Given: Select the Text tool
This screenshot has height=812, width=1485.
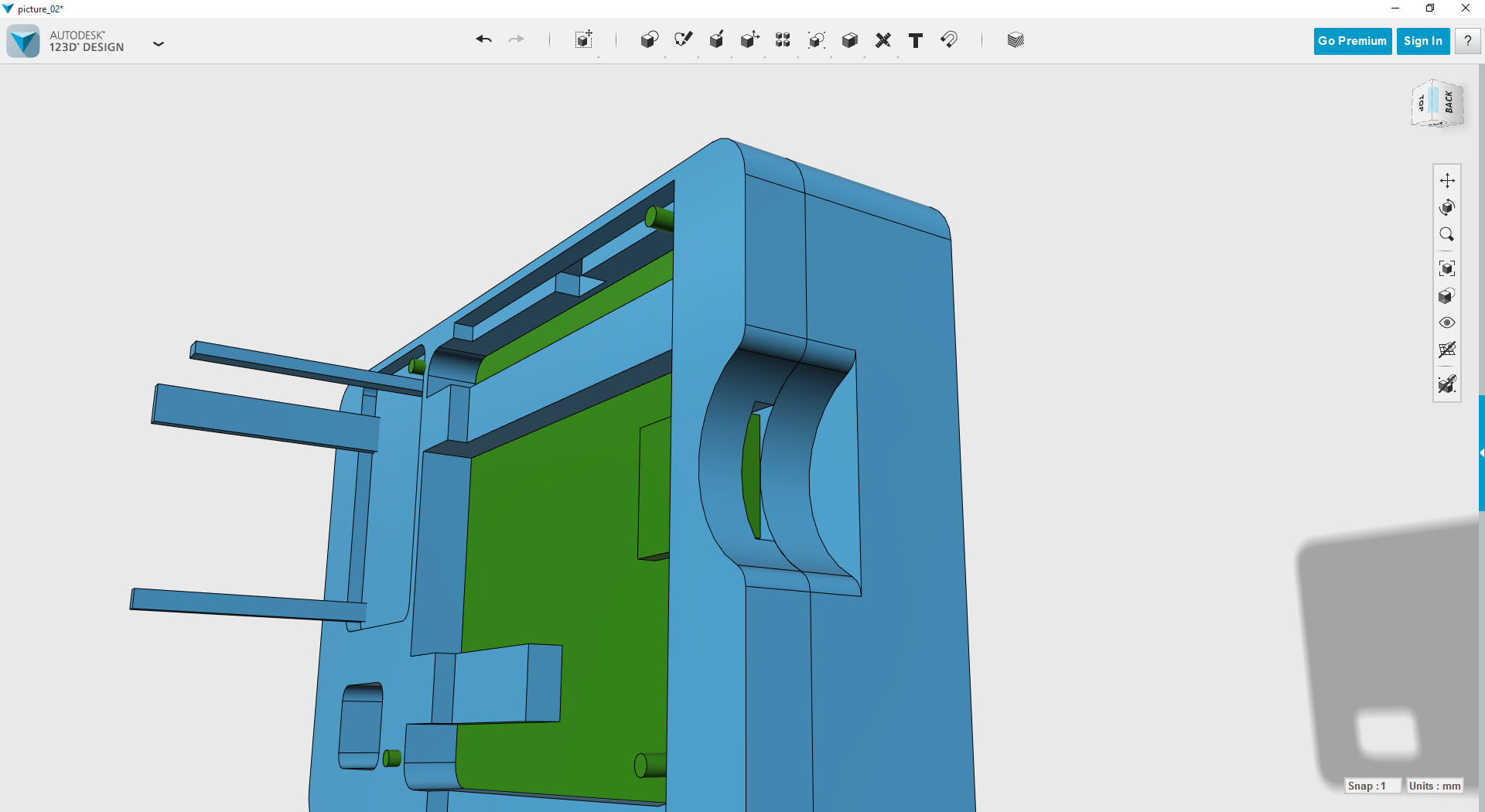Looking at the screenshot, I should point(915,39).
